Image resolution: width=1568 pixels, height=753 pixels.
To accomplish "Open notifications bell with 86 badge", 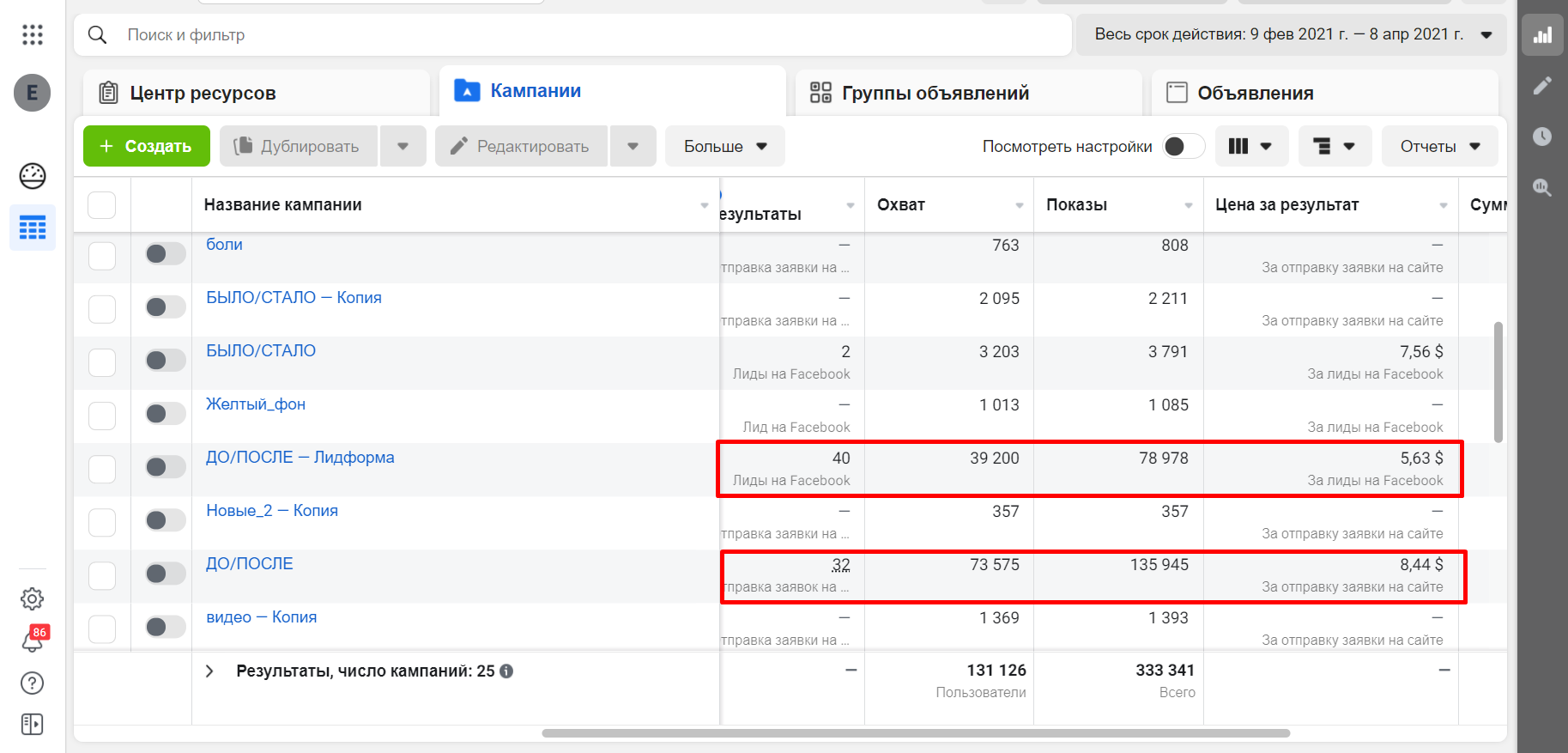I will click(x=33, y=641).
